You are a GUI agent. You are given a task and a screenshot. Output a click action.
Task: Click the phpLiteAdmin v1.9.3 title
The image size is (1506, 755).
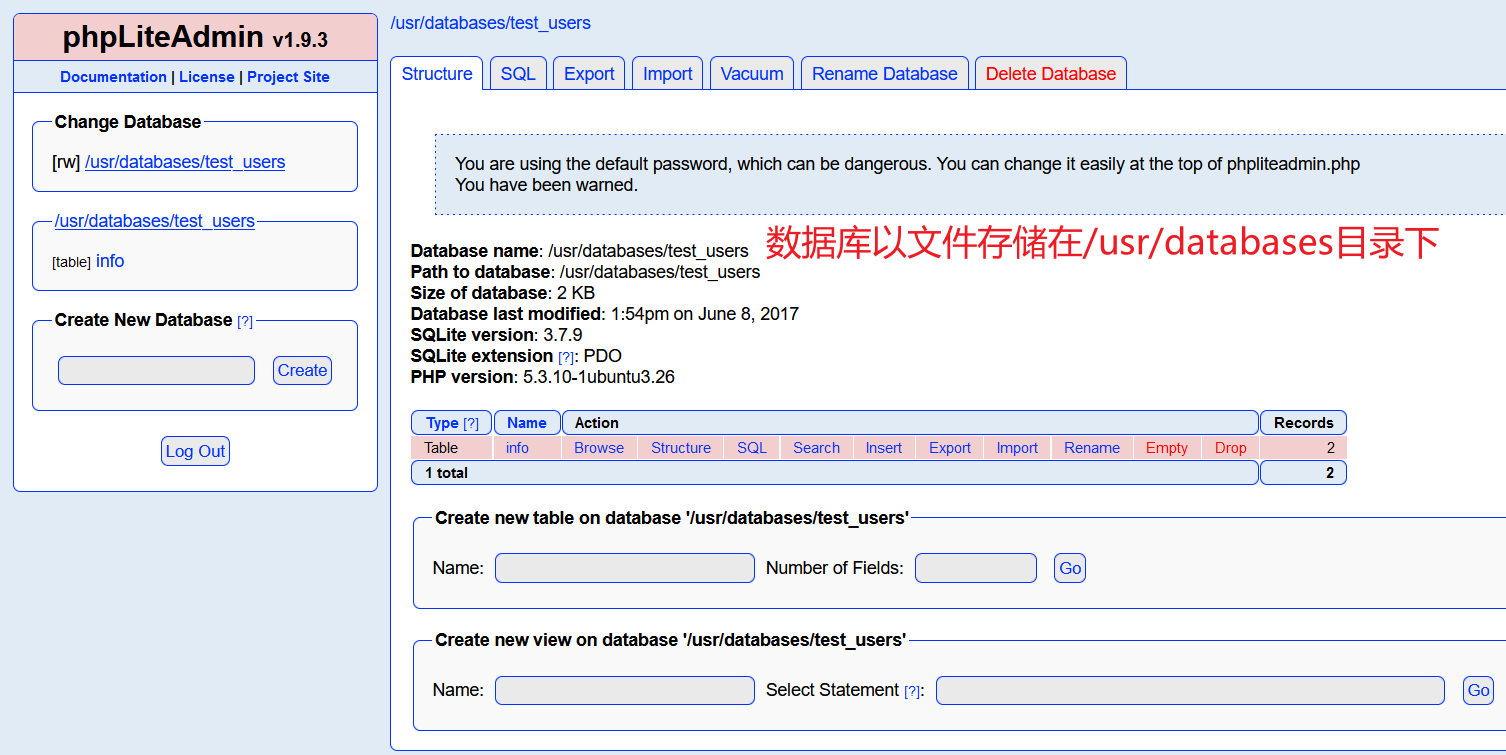pos(195,38)
